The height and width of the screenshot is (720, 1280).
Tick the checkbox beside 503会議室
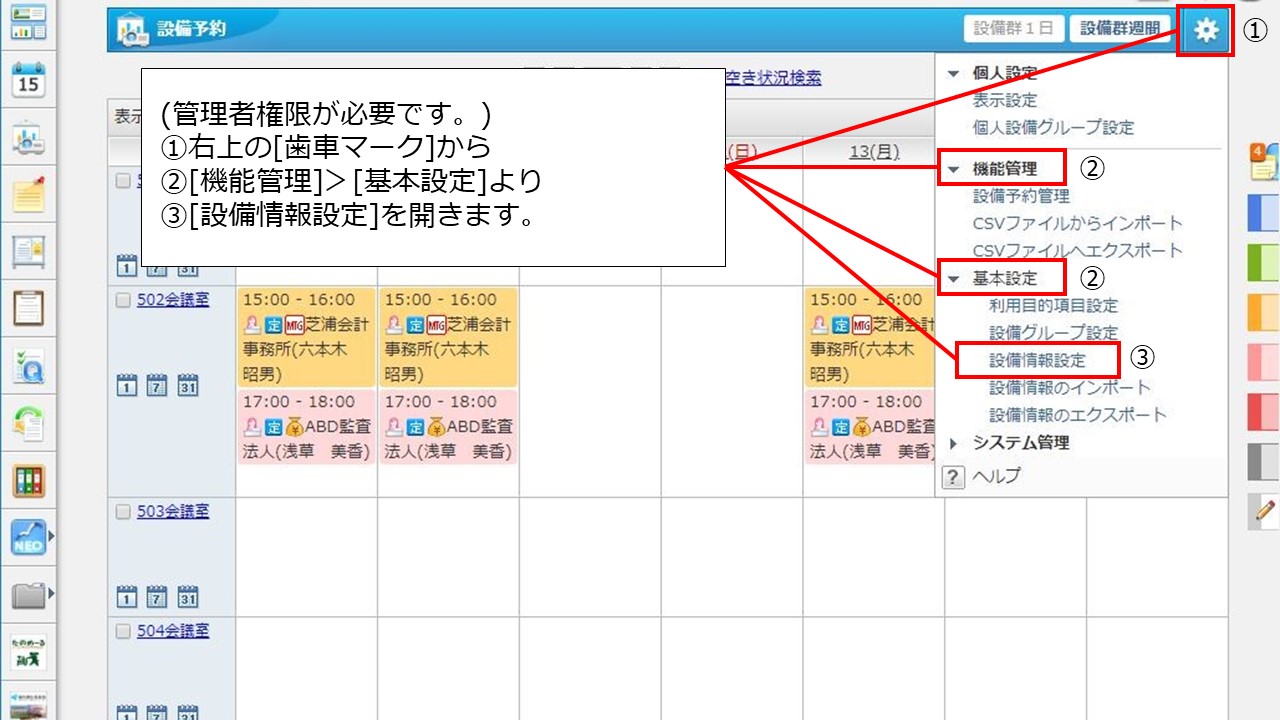pyautogui.click(x=123, y=512)
